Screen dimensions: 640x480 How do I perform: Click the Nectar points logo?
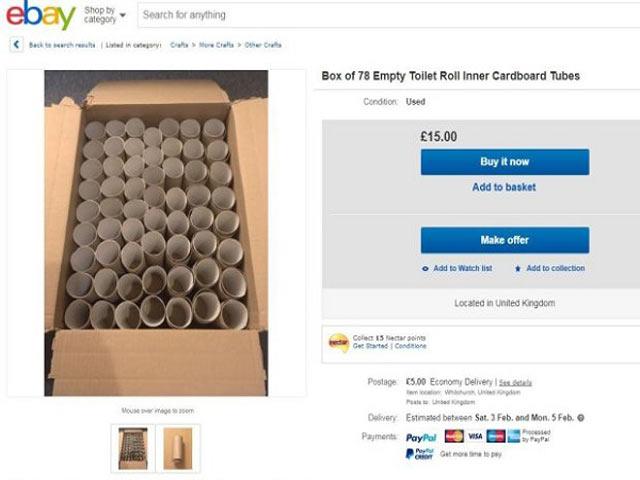339,342
